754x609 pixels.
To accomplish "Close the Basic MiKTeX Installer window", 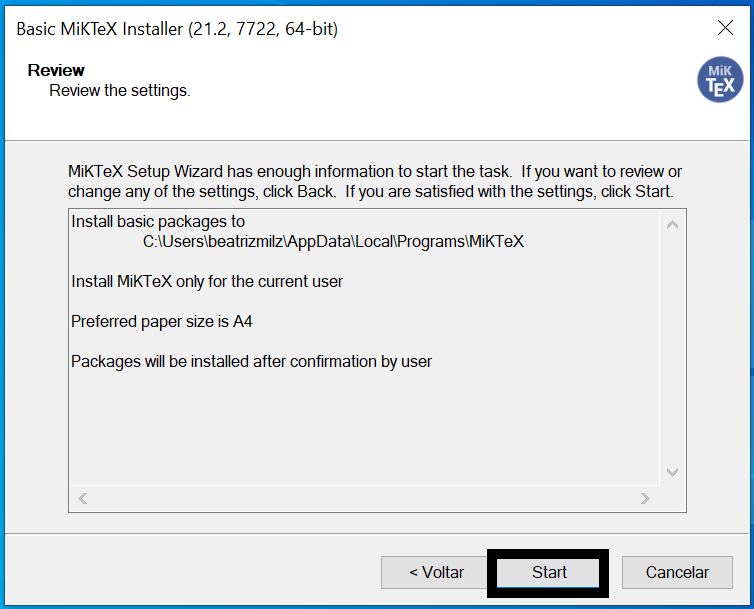I will [x=726, y=28].
